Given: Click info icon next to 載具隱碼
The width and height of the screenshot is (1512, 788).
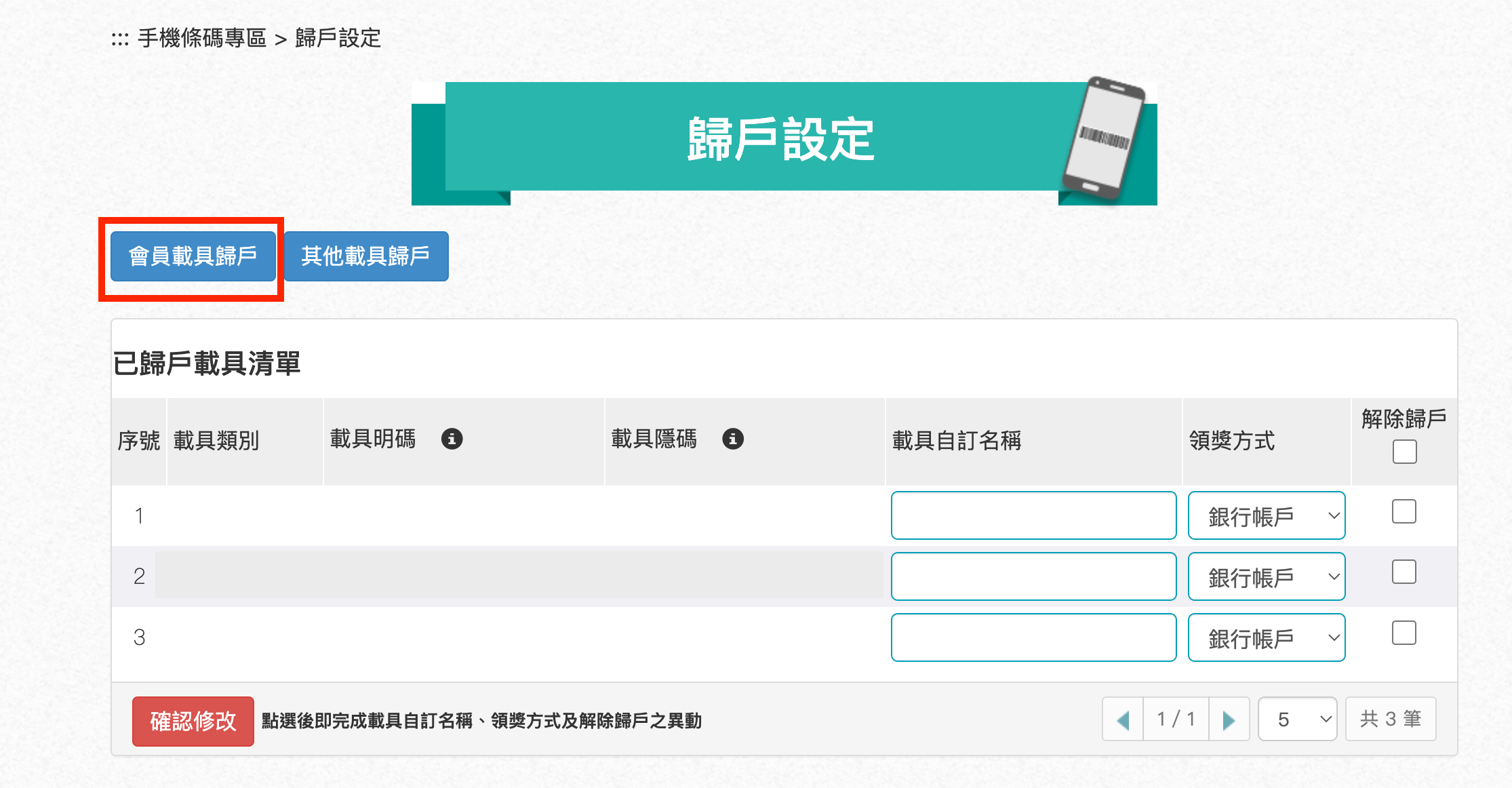Looking at the screenshot, I should click(733, 439).
